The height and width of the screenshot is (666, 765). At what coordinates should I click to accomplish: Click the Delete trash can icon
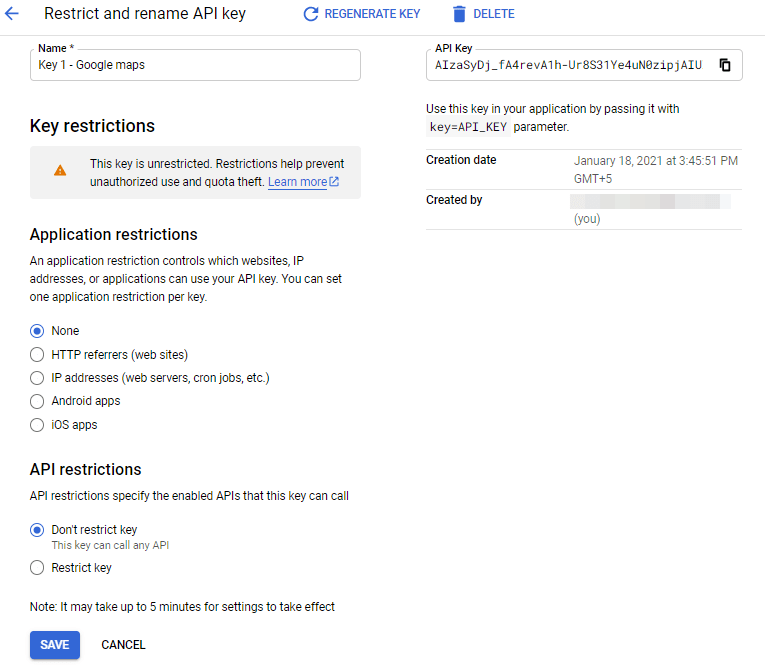[459, 14]
